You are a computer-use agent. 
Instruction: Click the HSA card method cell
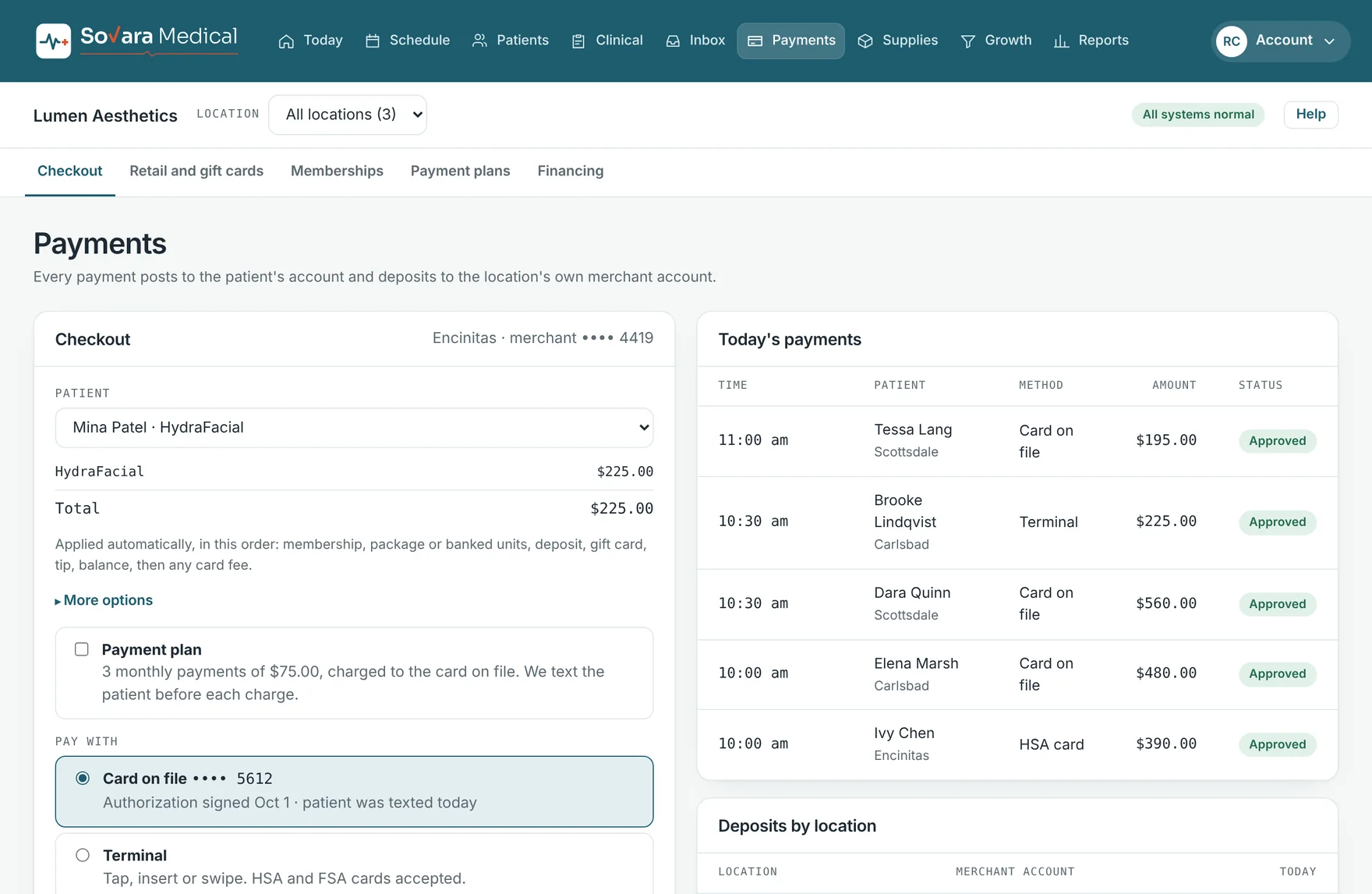tap(1052, 744)
